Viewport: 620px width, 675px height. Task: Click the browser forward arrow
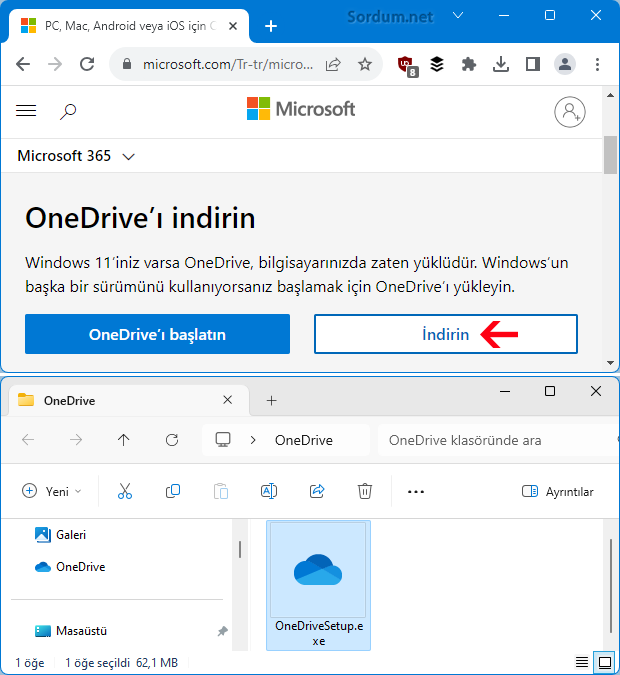click(55, 65)
